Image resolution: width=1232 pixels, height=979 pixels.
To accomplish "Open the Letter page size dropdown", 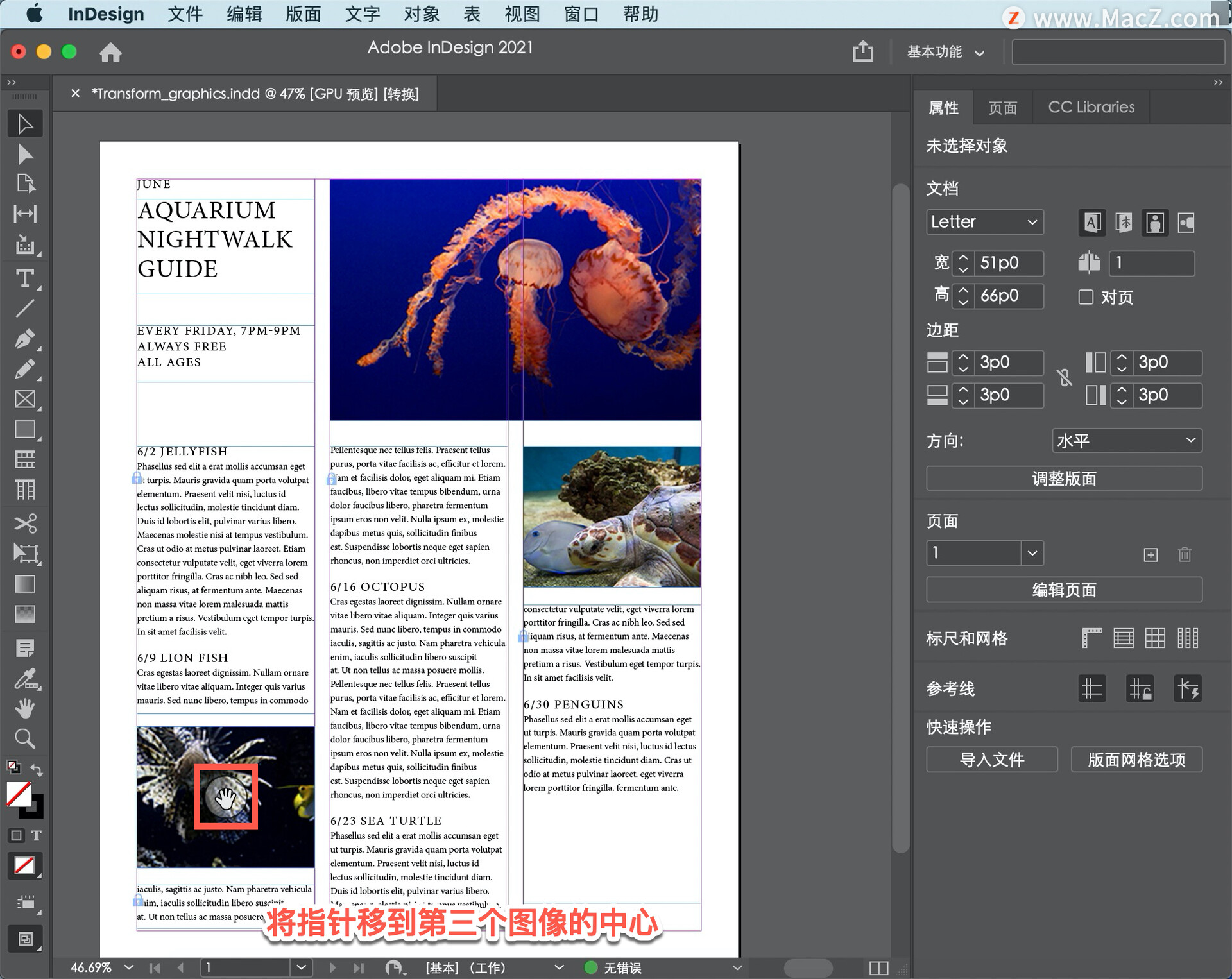I will click(984, 222).
